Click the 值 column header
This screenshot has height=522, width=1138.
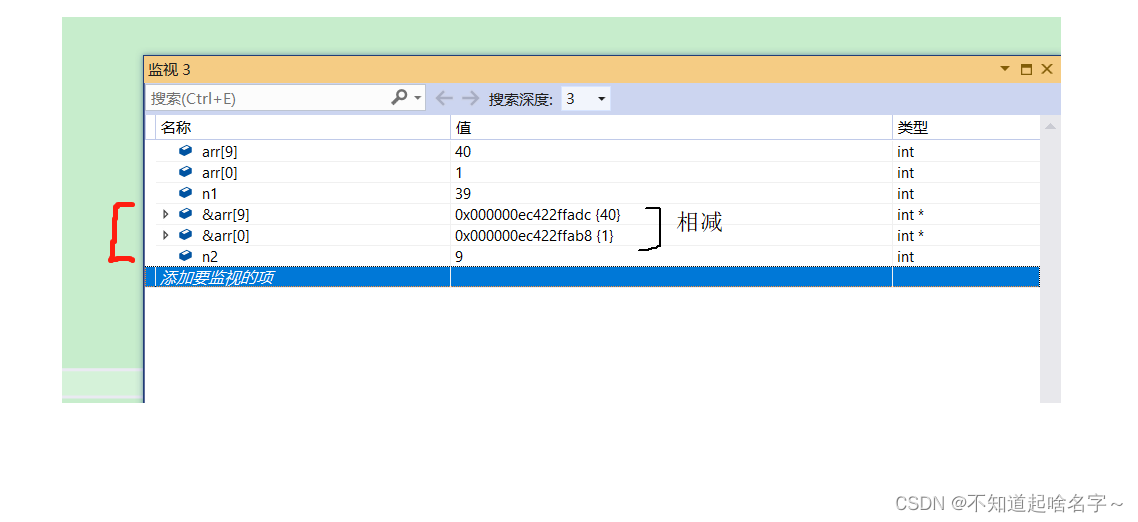point(671,128)
